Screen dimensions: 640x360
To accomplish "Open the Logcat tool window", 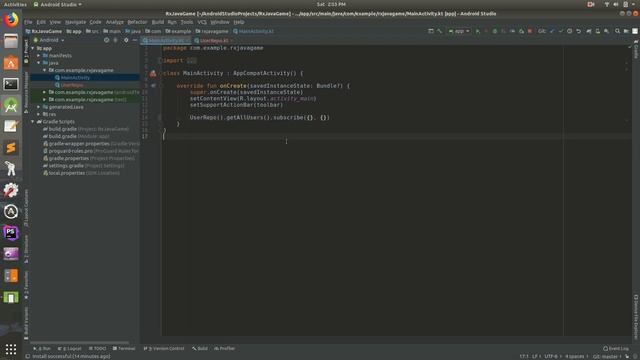I will [69, 349].
